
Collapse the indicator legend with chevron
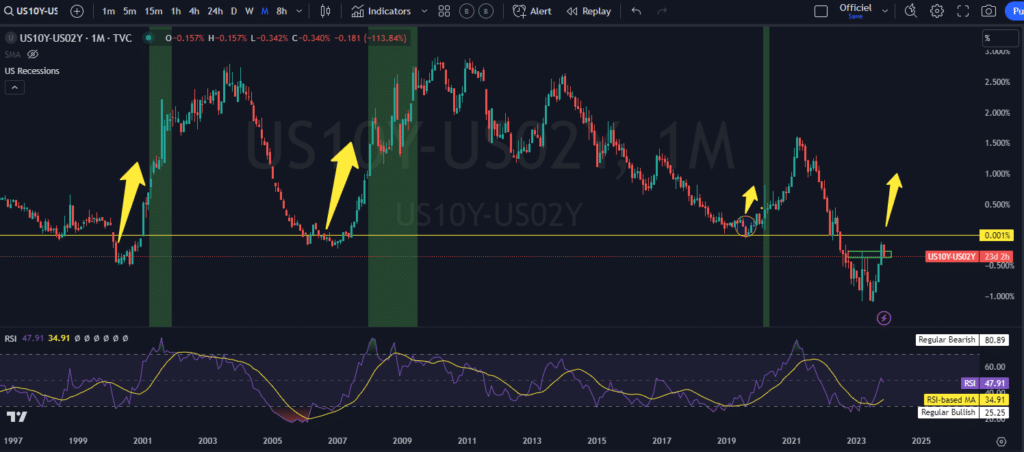pyautogui.click(x=14, y=88)
